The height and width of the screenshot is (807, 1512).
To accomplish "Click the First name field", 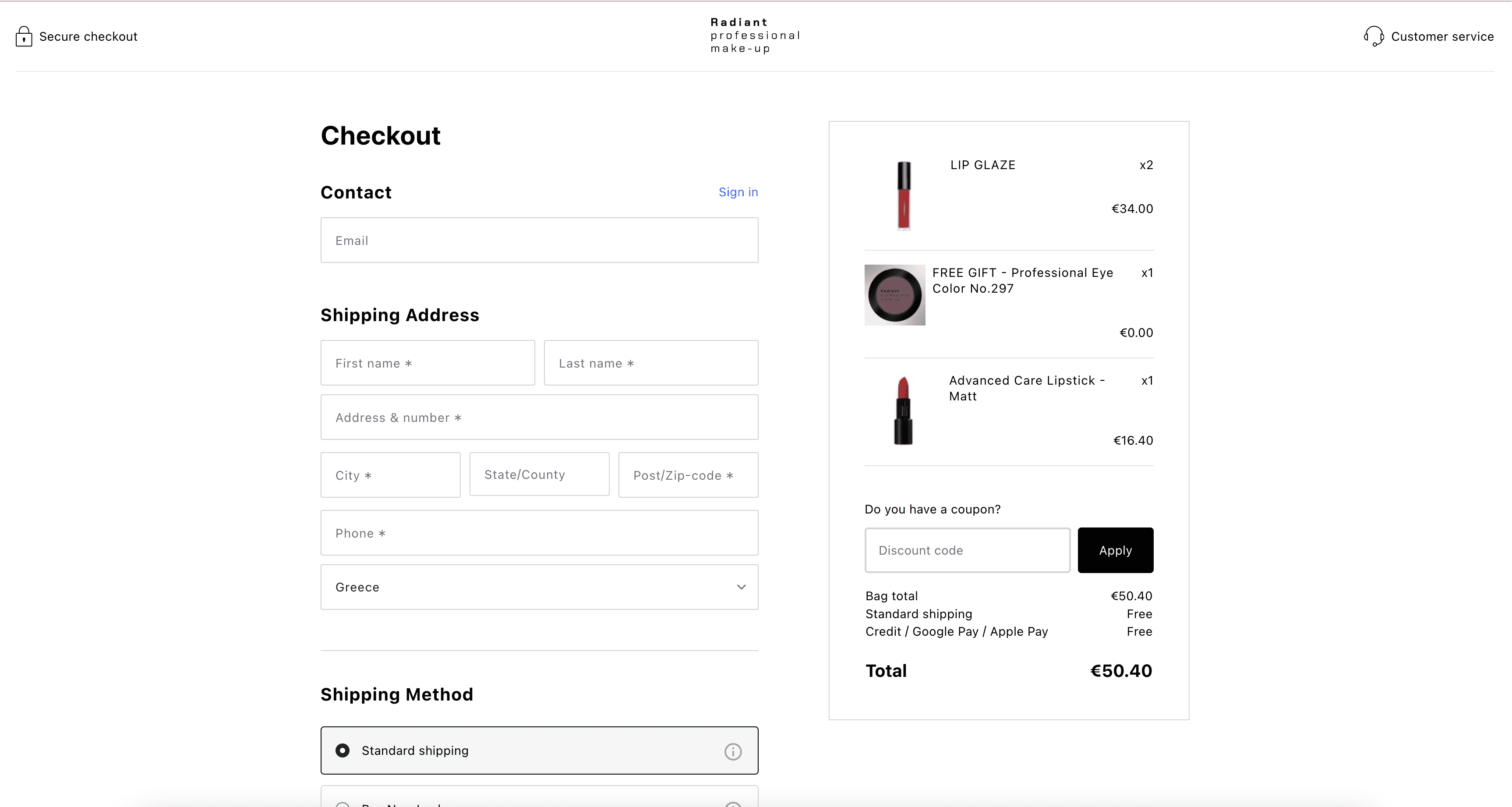I will 427,363.
